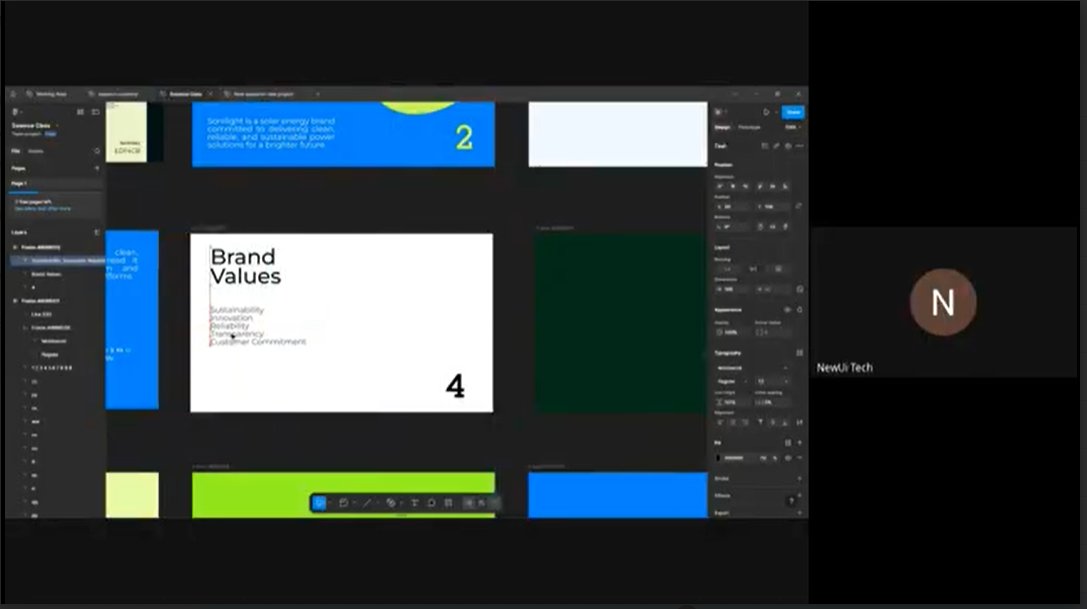The width and height of the screenshot is (1087, 609).
Task: Toggle auto width resizing in Layout section
Action: 727,269
